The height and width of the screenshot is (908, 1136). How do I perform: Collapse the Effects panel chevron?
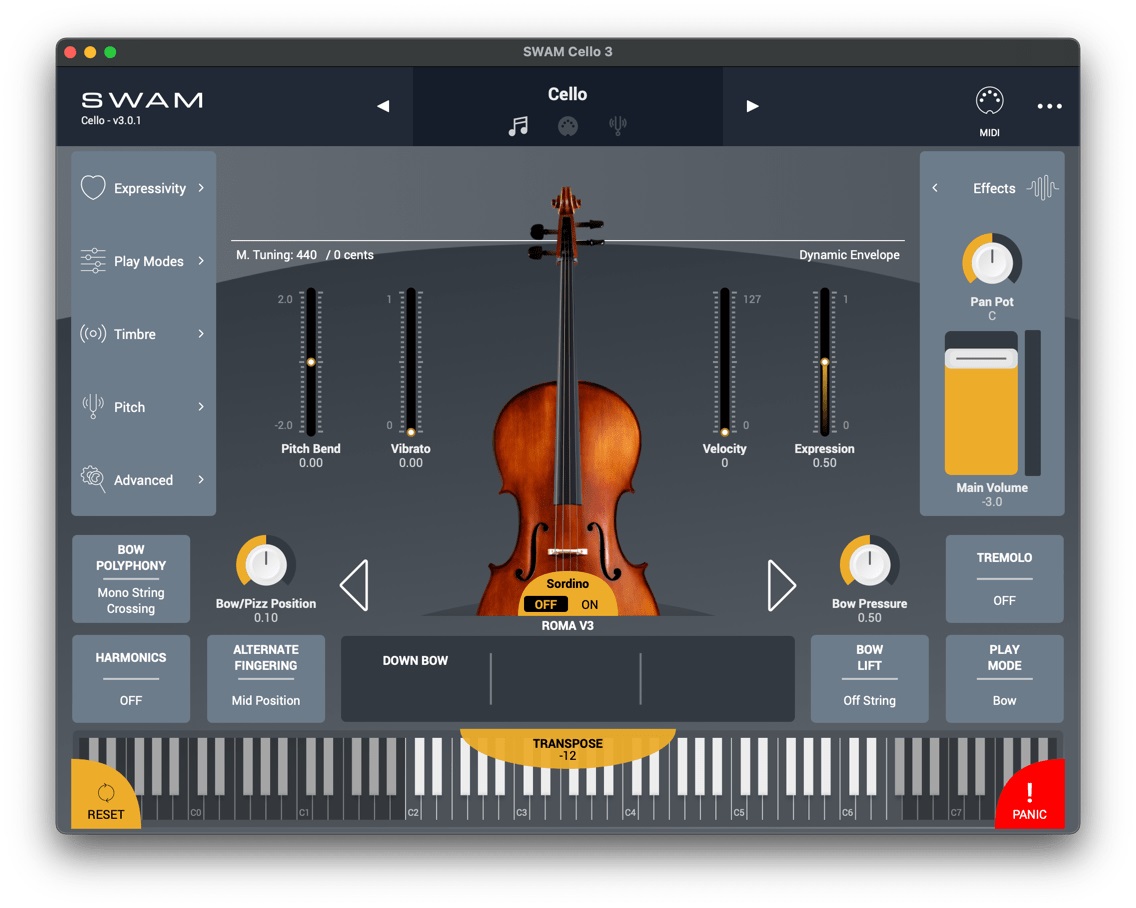(935, 188)
